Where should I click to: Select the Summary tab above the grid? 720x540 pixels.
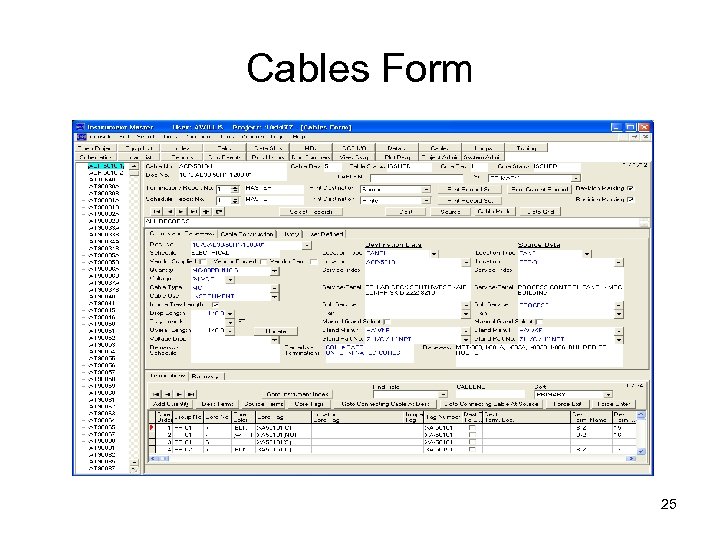(205, 376)
